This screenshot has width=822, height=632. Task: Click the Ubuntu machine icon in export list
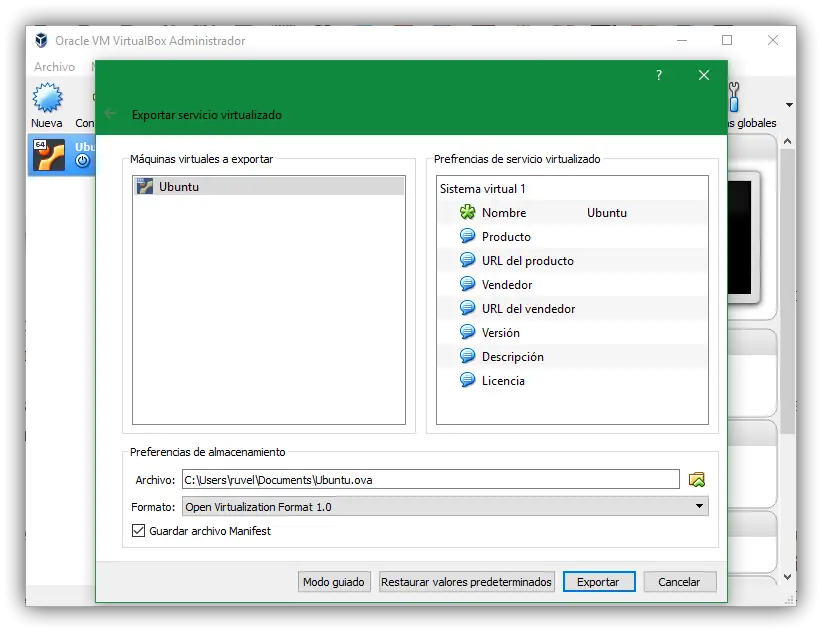[145, 186]
